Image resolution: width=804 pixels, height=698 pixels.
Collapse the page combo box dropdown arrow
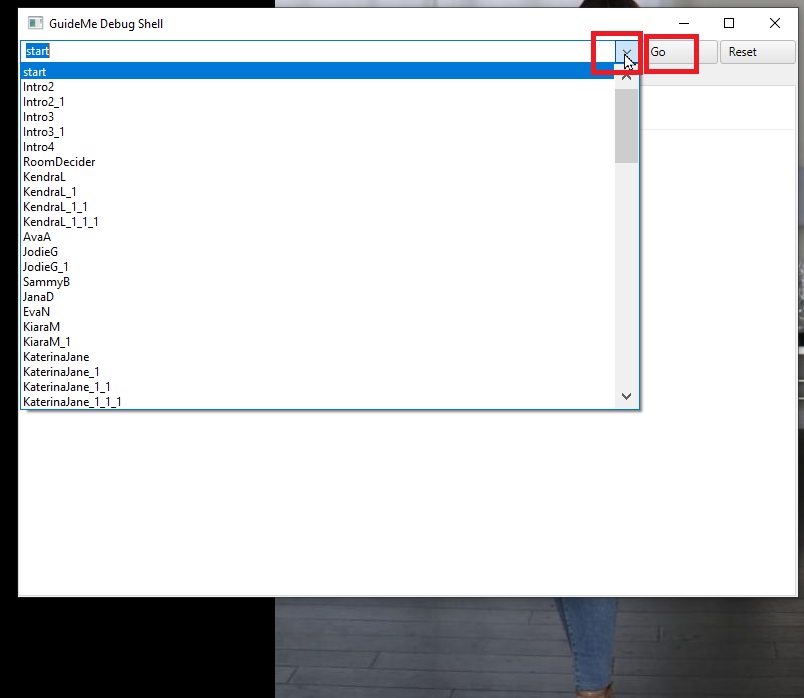(627, 52)
